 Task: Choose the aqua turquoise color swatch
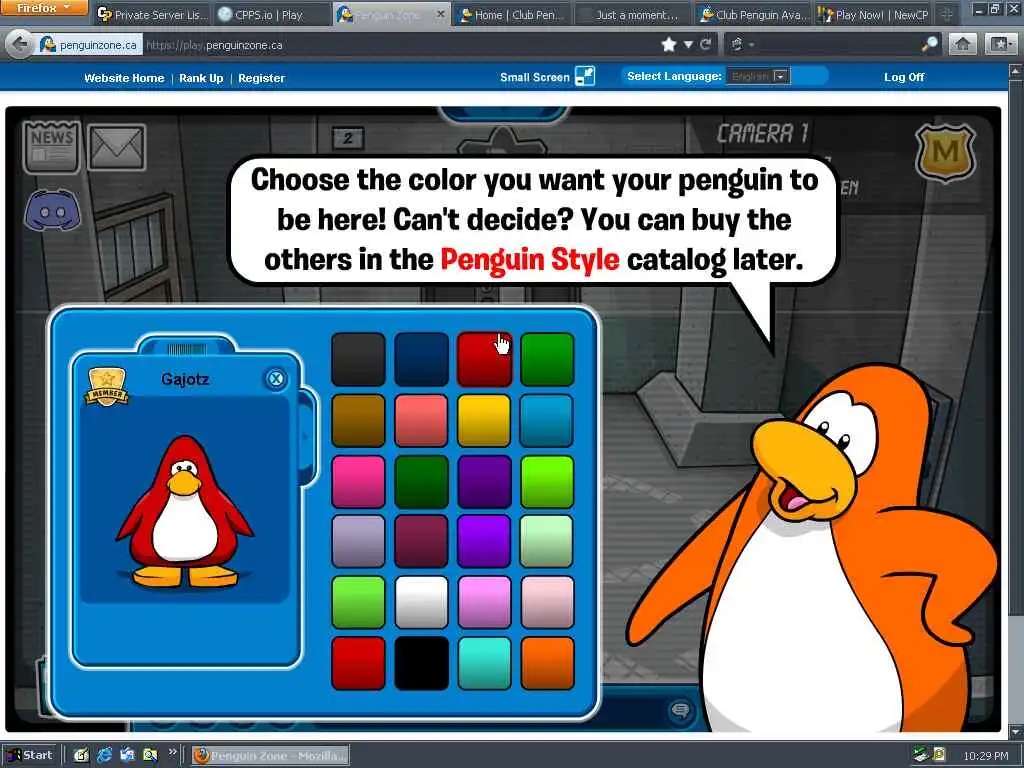[x=484, y=663]
